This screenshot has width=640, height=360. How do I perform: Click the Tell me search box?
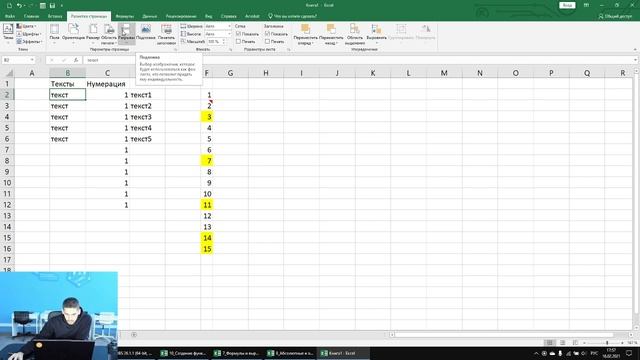(293, 16)
